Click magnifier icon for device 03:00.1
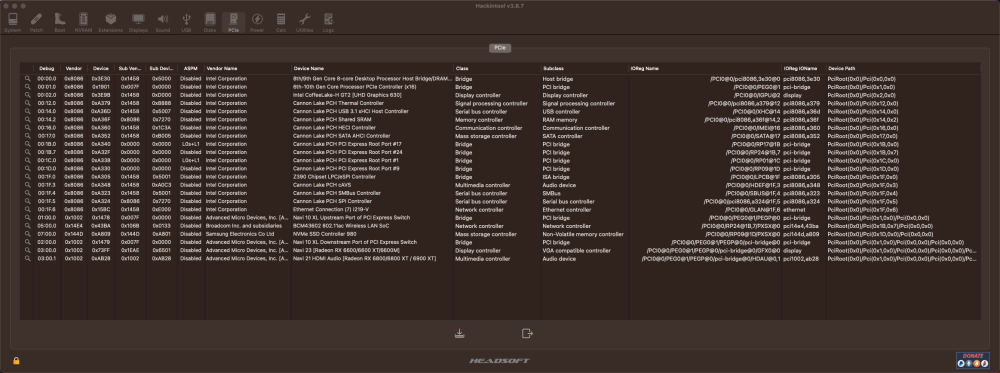 coord(27,259)
